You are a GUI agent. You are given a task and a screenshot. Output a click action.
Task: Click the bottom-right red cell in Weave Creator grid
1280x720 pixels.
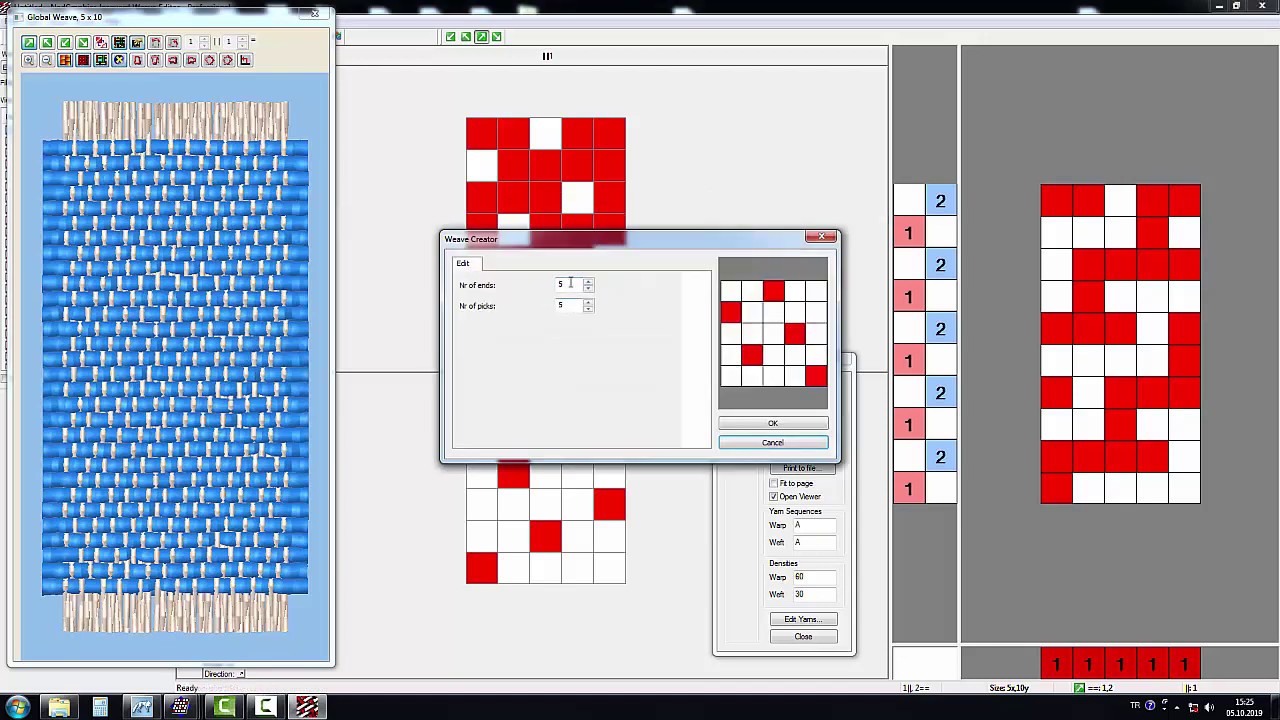[x=816, y=376]
